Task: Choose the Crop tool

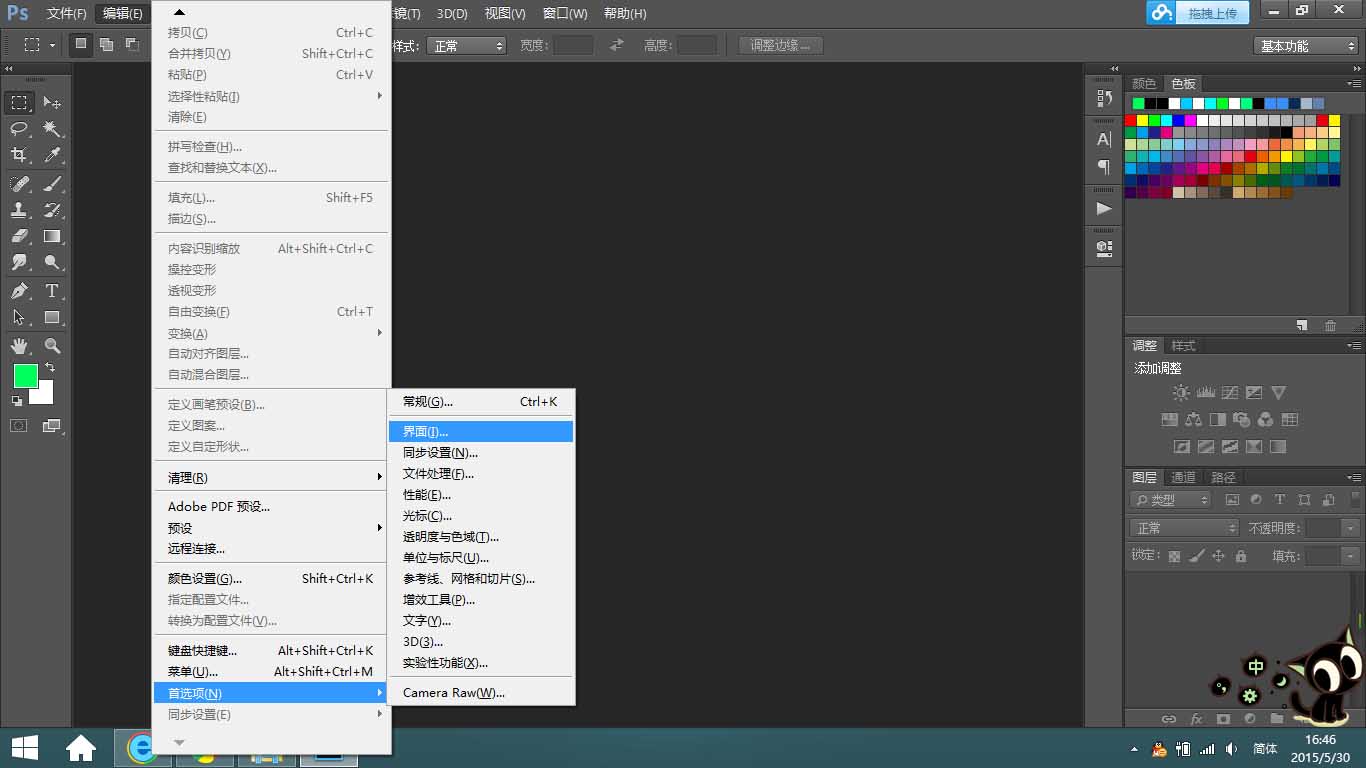Action: (19, 155)
